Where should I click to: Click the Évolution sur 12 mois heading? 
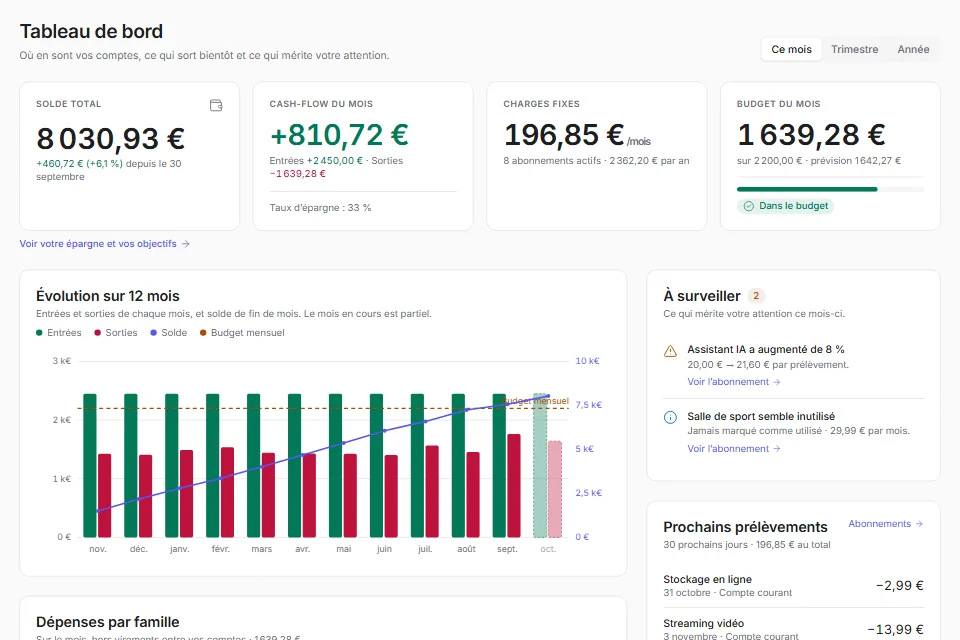click(108, 296)
